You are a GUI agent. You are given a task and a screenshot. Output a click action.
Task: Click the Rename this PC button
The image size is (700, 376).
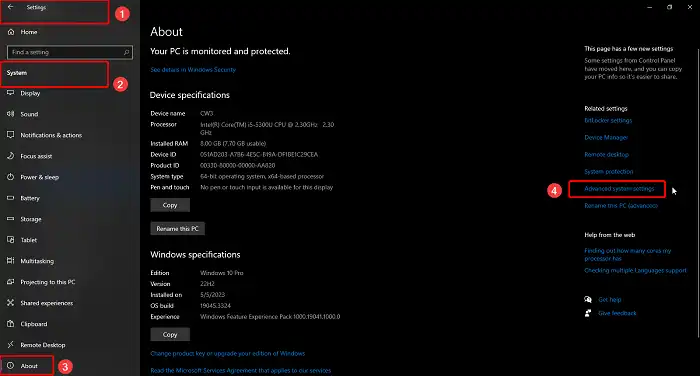click(177, 229)
